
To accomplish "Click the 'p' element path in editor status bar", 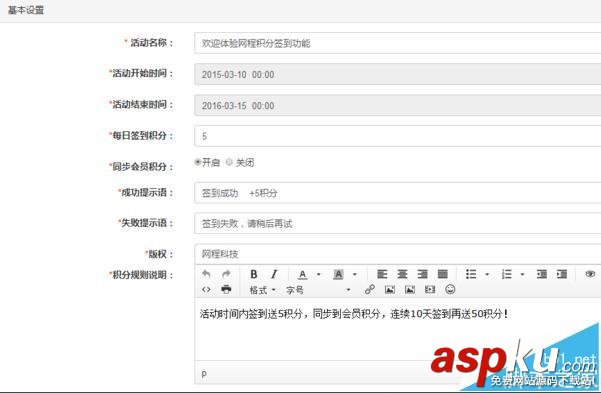I will (204, 373).
